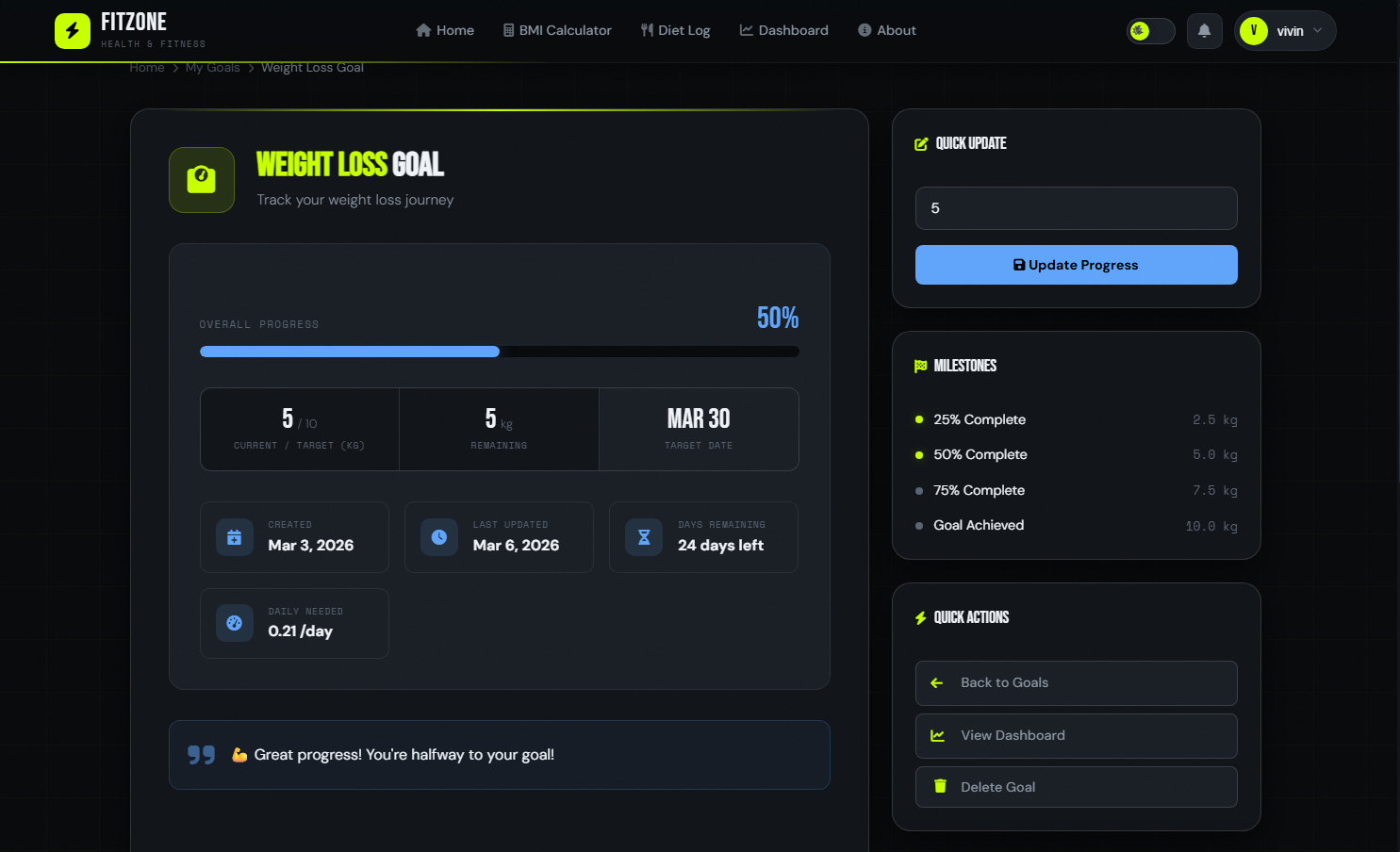Open Dashboard from the top navigation
Screen dimensions: 1400x852
tap(783, 30)
